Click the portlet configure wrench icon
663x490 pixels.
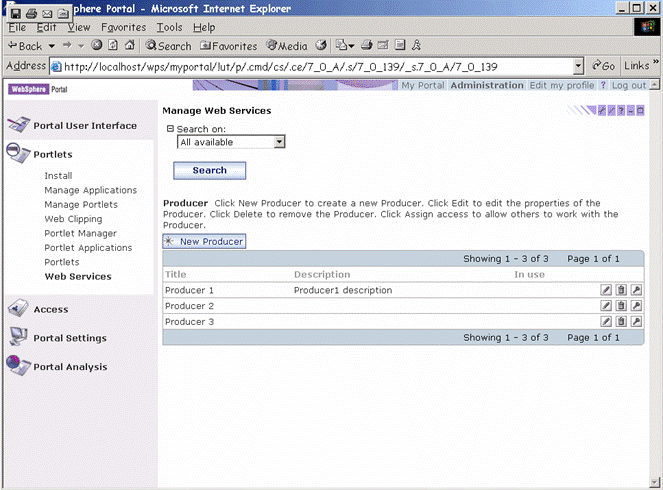pyautogui.click(x=601, y=111)
